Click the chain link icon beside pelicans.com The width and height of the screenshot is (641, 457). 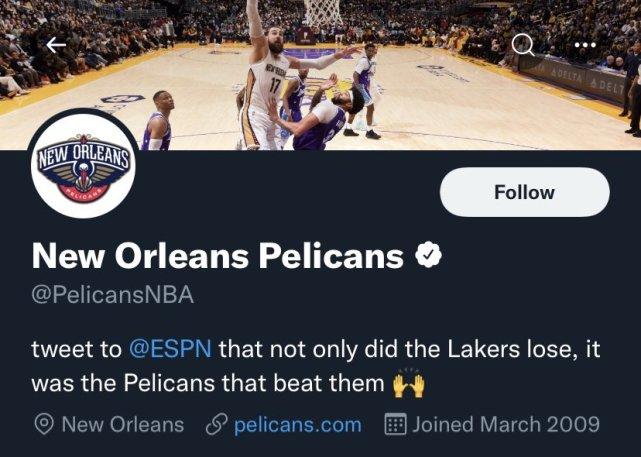point(213,424)
